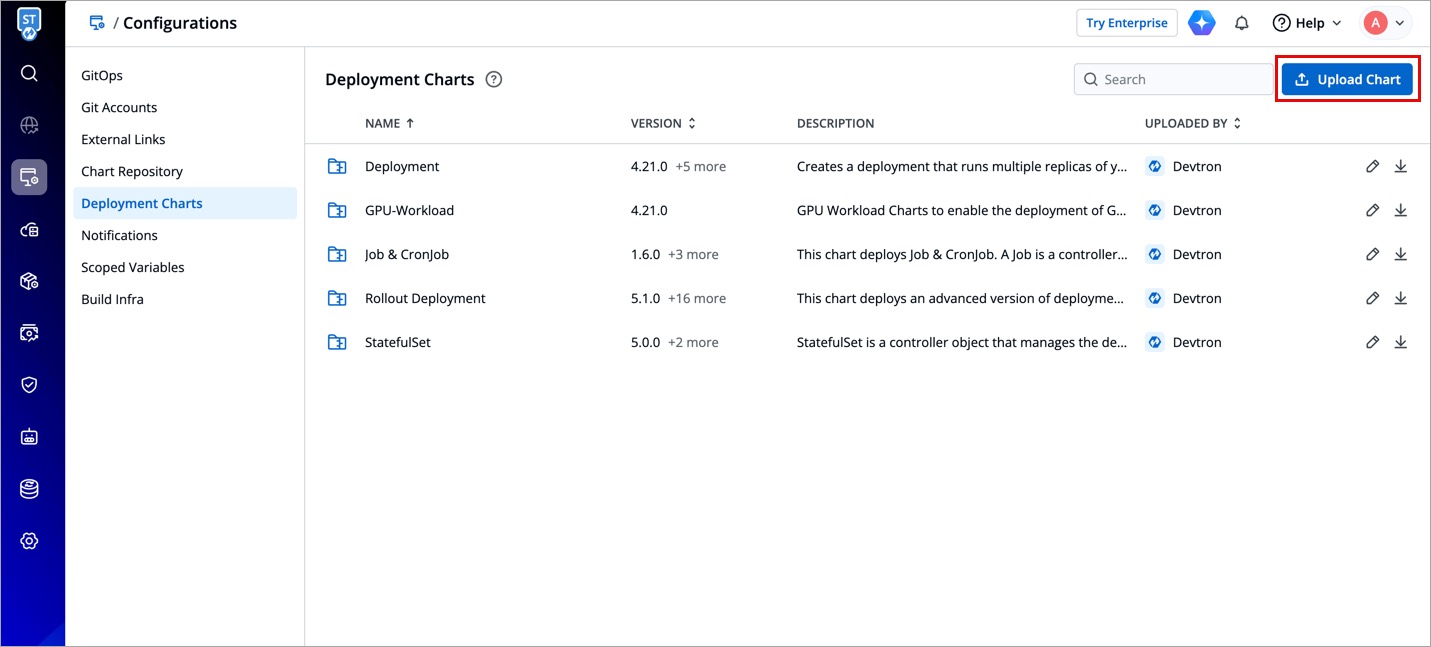Select Scoped Variables in side menu
The height and width of the screenshot is (647, 1431).
tap(133, 268)
